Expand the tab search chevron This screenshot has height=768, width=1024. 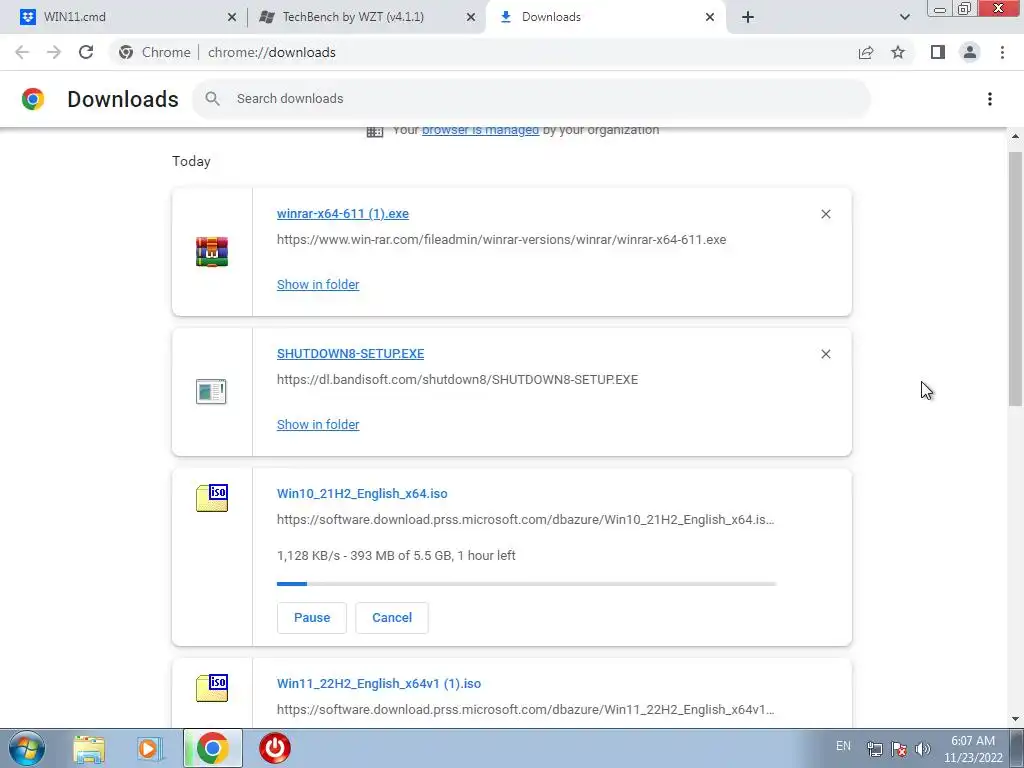click(904, 17)
